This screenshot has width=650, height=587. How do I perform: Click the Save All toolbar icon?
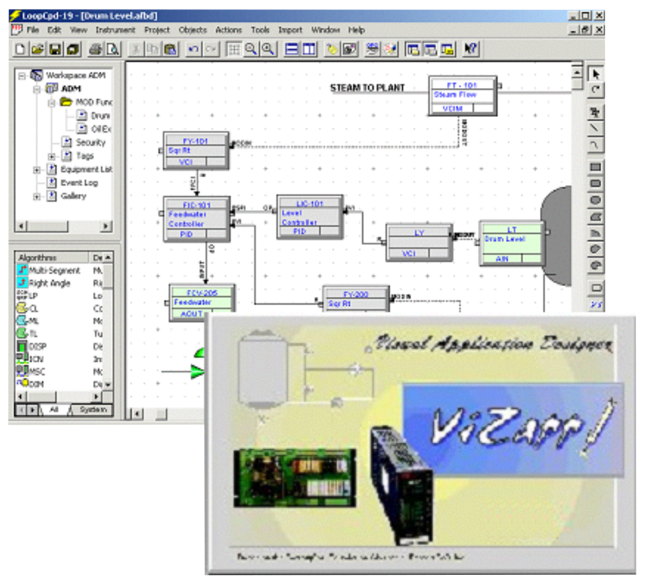click(73, 49)
